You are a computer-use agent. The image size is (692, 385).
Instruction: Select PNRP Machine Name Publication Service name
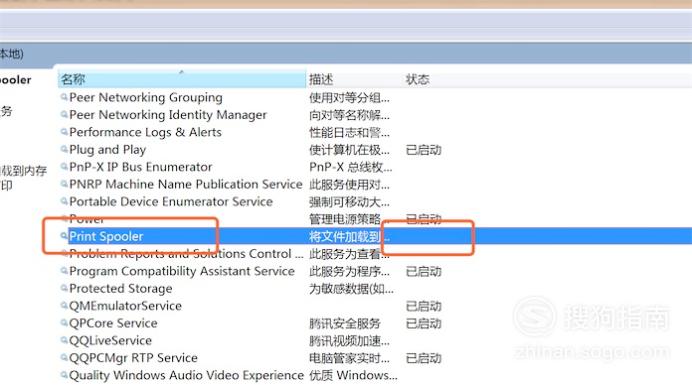tap(185, 184)
